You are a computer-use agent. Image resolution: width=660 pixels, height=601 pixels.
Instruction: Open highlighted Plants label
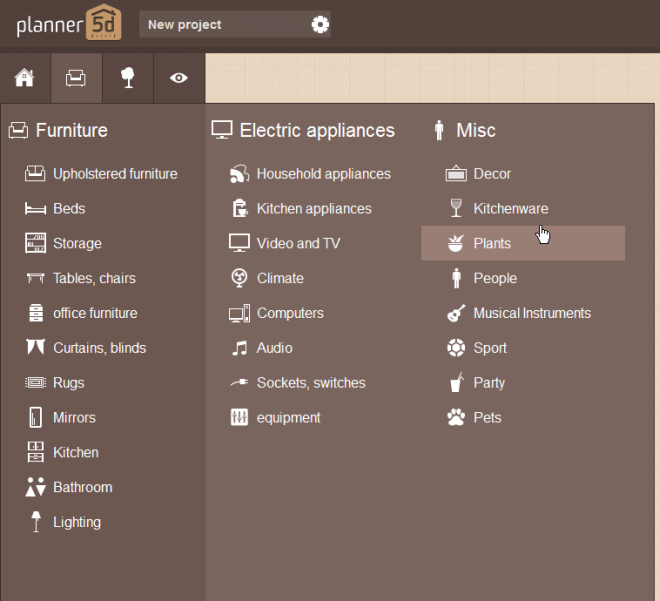tap(492, 243)
